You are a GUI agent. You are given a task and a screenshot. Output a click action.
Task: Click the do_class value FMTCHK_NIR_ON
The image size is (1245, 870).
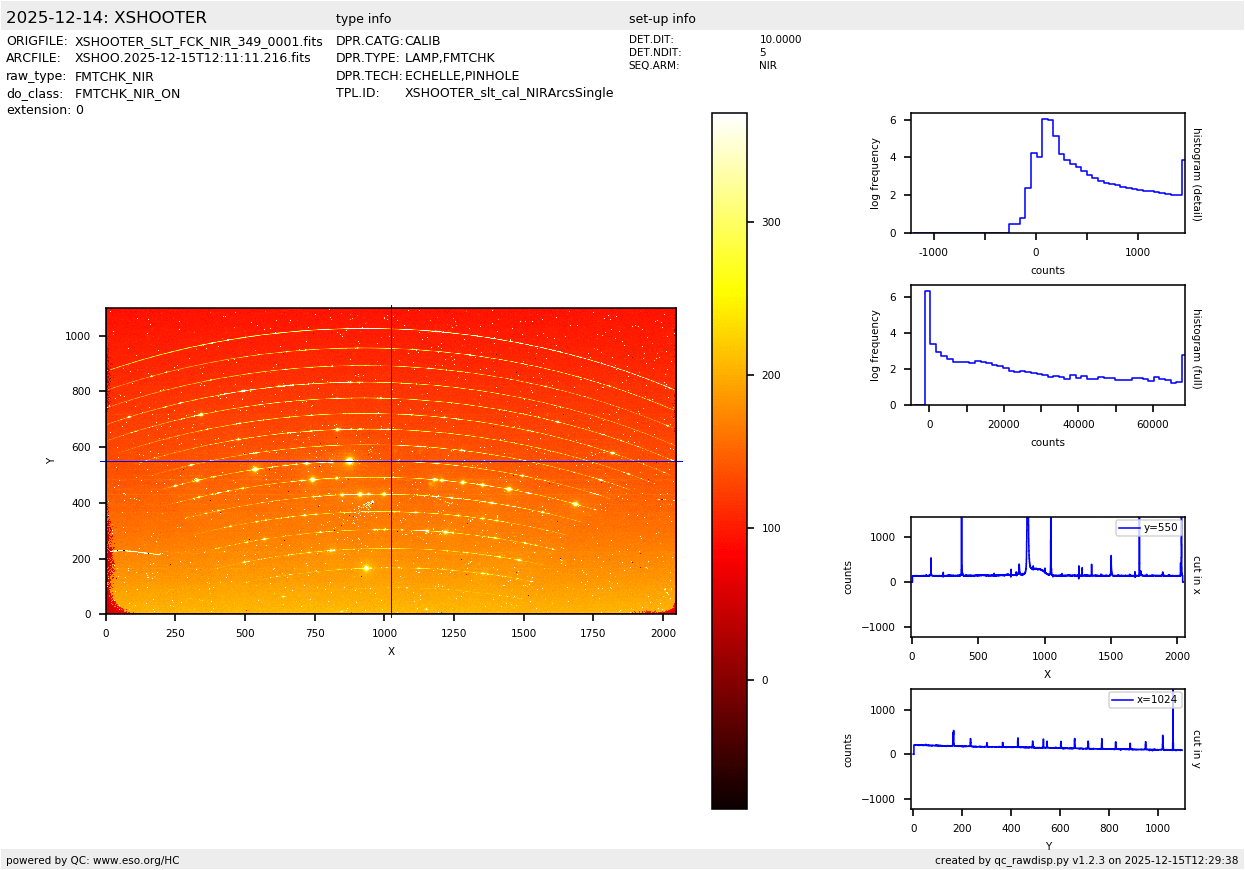pos(127,94)
